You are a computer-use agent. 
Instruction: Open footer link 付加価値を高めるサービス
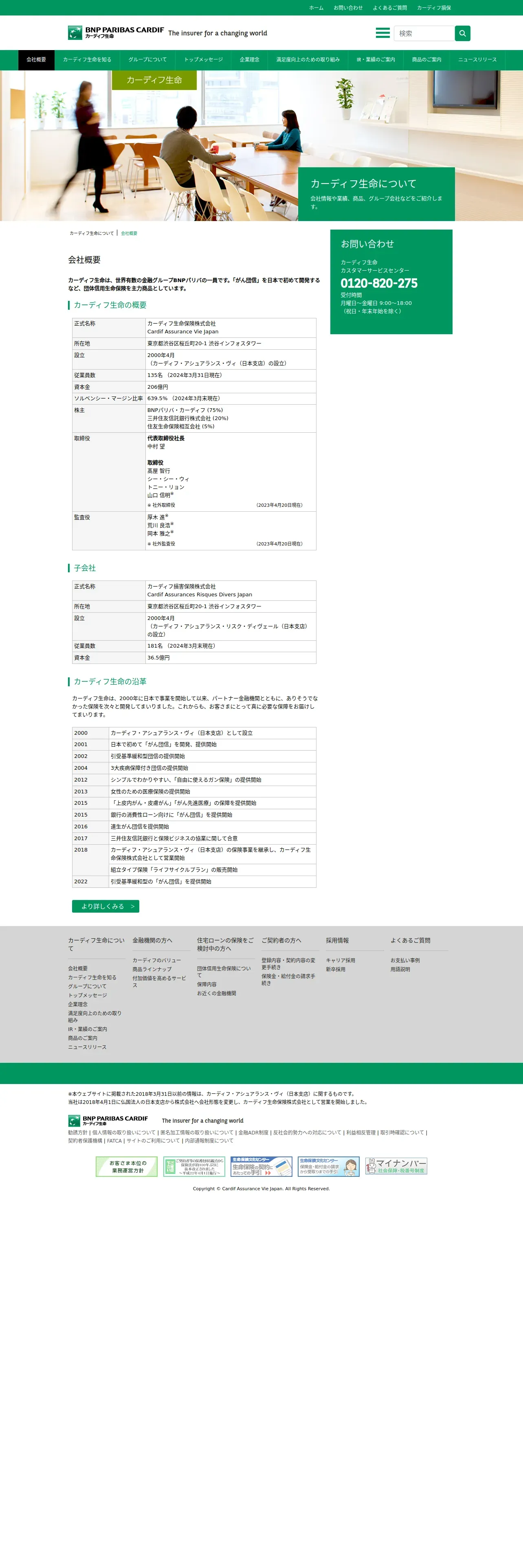pos(160,981)
